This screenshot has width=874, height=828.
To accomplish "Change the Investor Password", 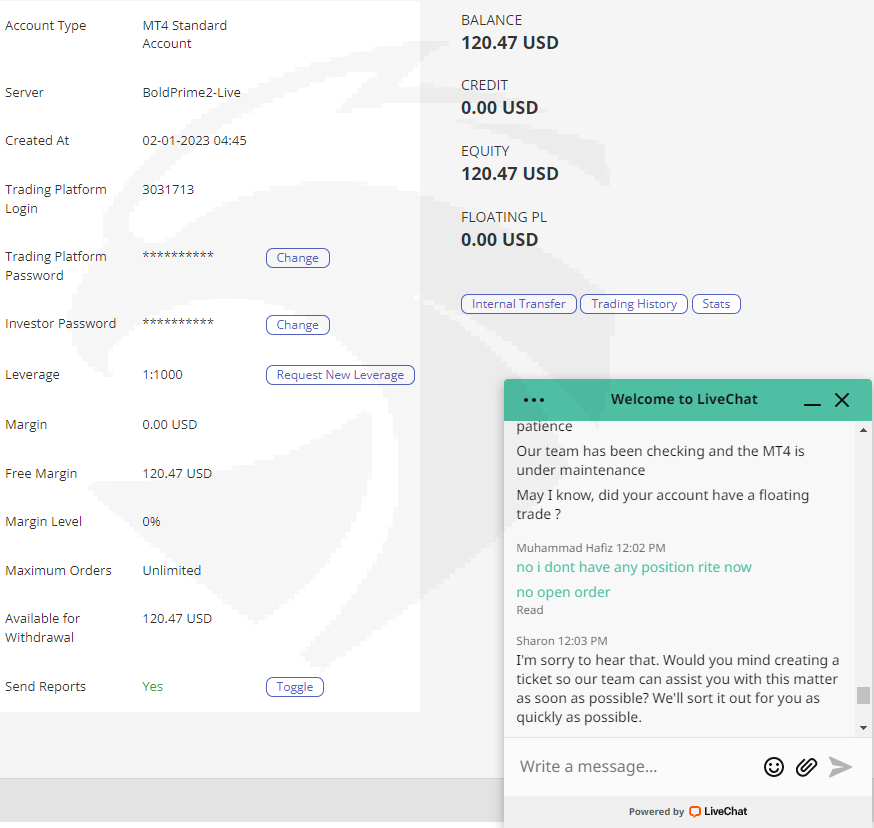I will pos(297,325).
